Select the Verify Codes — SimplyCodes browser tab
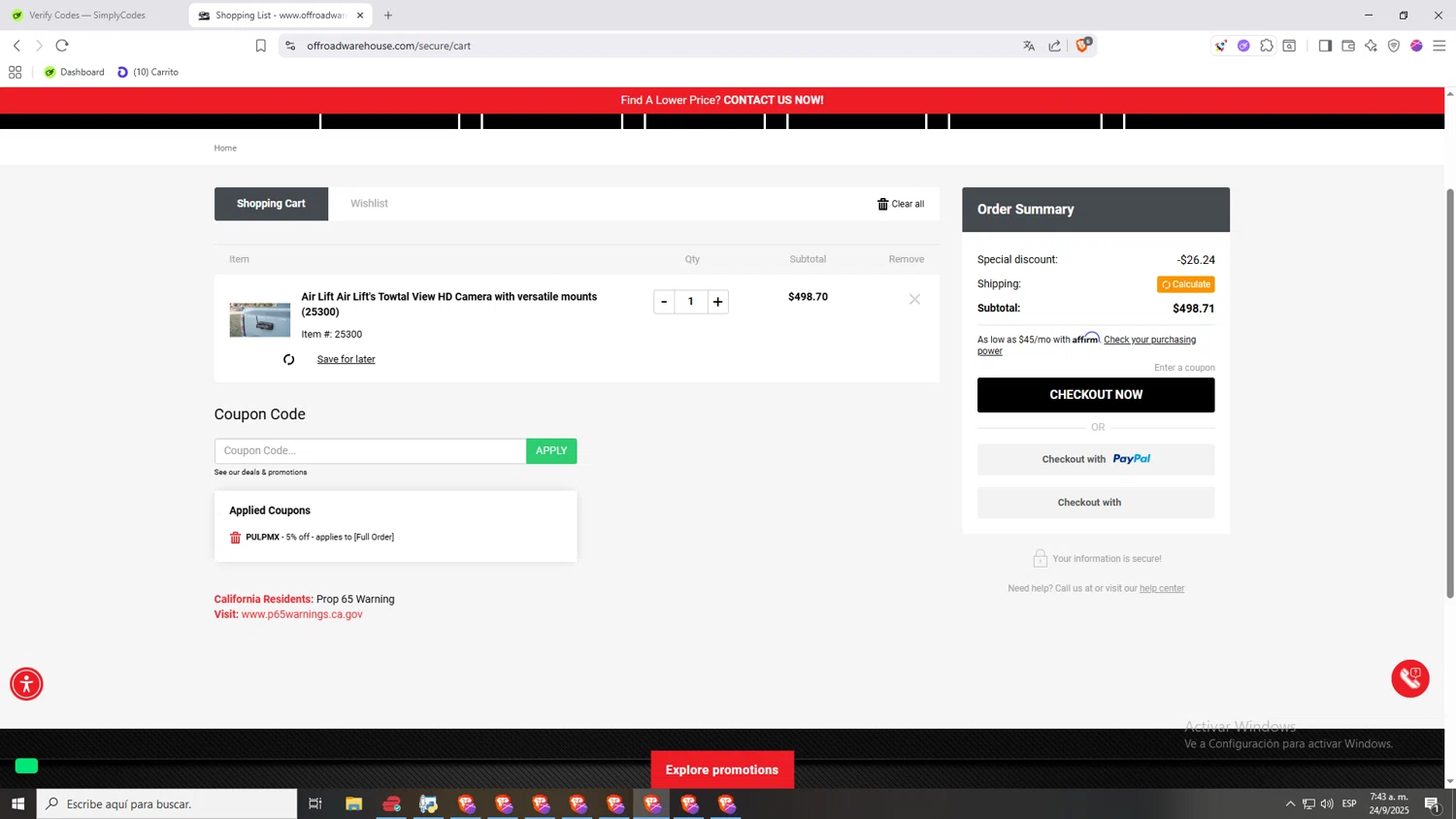The width and height of the screenshot is (1456, 819). pos(87,16)
